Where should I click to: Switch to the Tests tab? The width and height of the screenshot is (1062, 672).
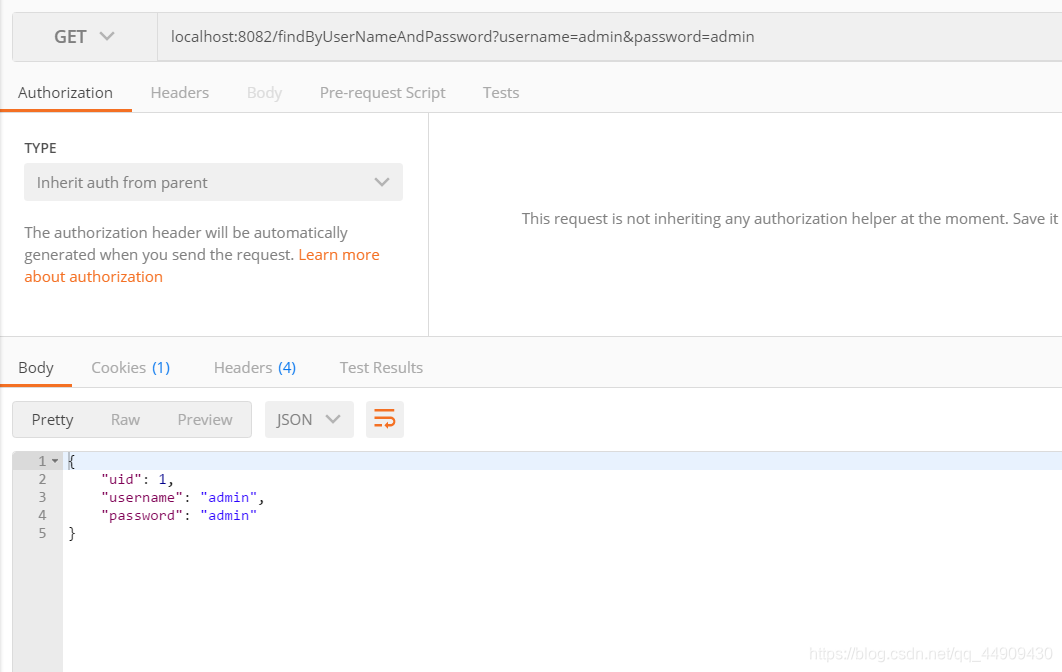coord(501,93)
